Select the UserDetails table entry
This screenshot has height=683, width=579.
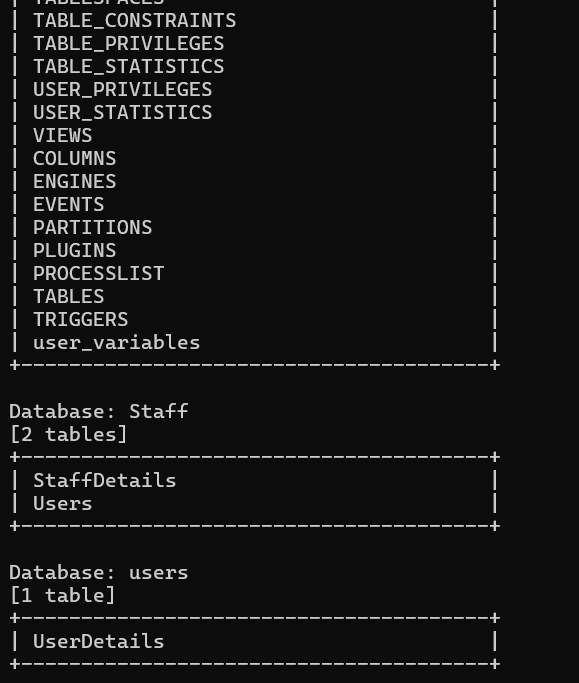pos(98,642)
